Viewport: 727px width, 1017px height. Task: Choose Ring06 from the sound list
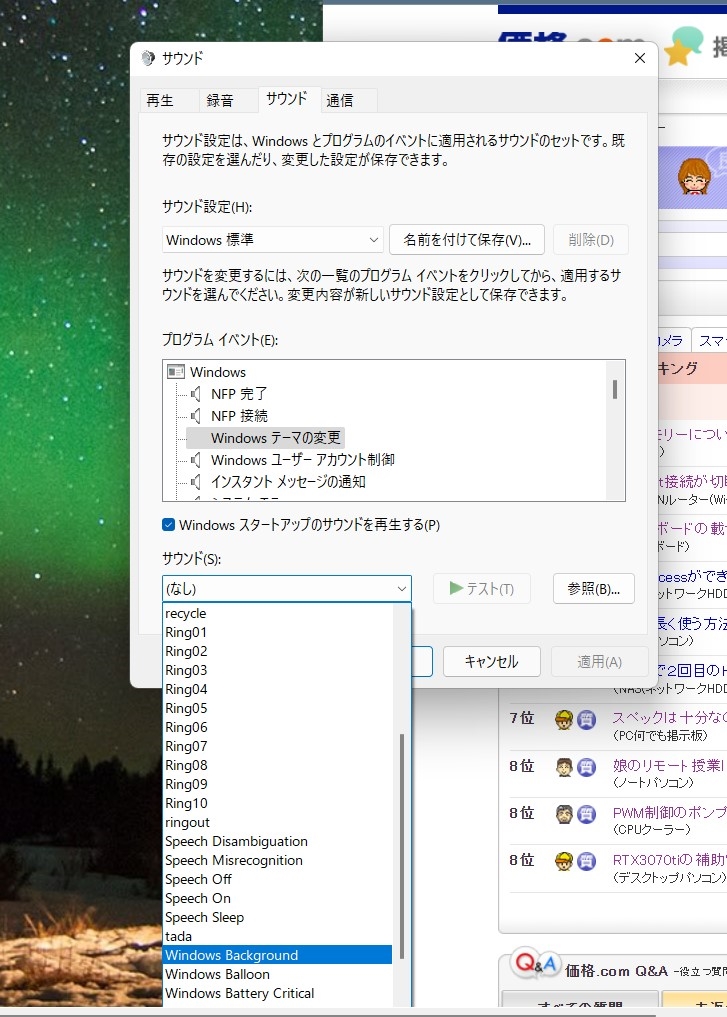click(278, 727)
